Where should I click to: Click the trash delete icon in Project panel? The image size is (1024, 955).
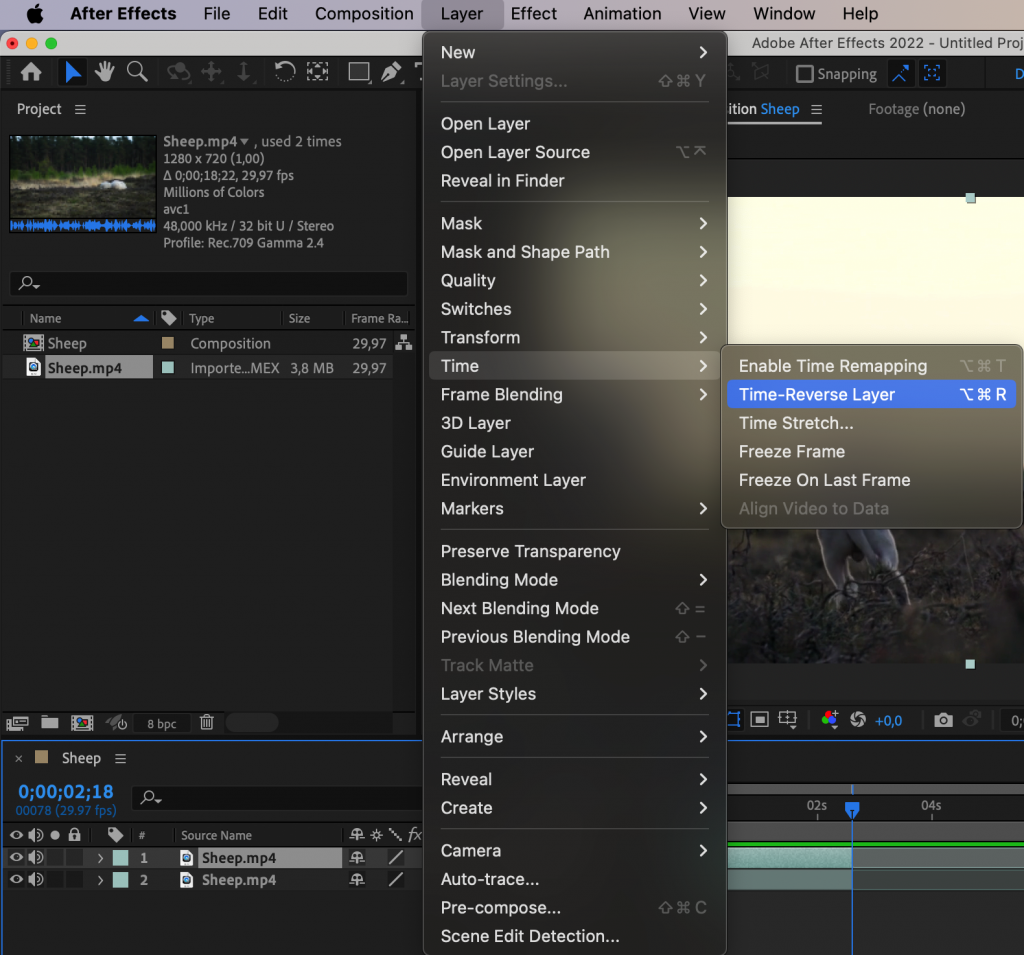[207, 722]
